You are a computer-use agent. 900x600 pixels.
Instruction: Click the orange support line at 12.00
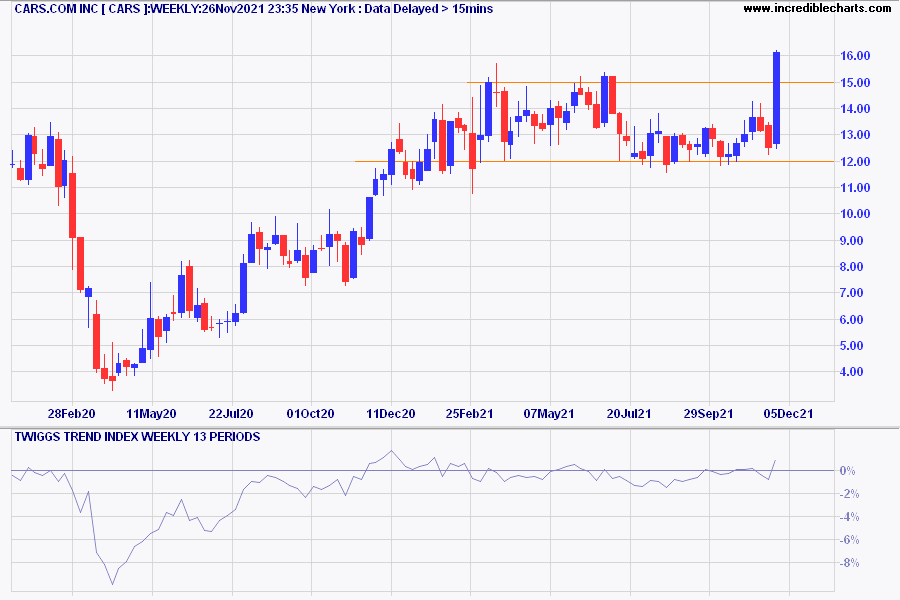pos(595,161)
